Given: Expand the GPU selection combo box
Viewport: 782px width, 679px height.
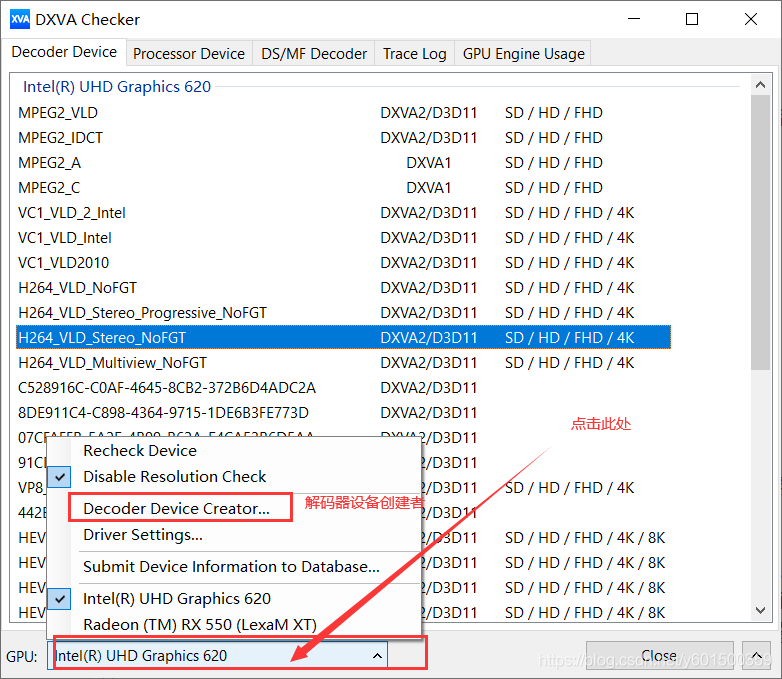Looking at the screenshot, I should point(217,656).
